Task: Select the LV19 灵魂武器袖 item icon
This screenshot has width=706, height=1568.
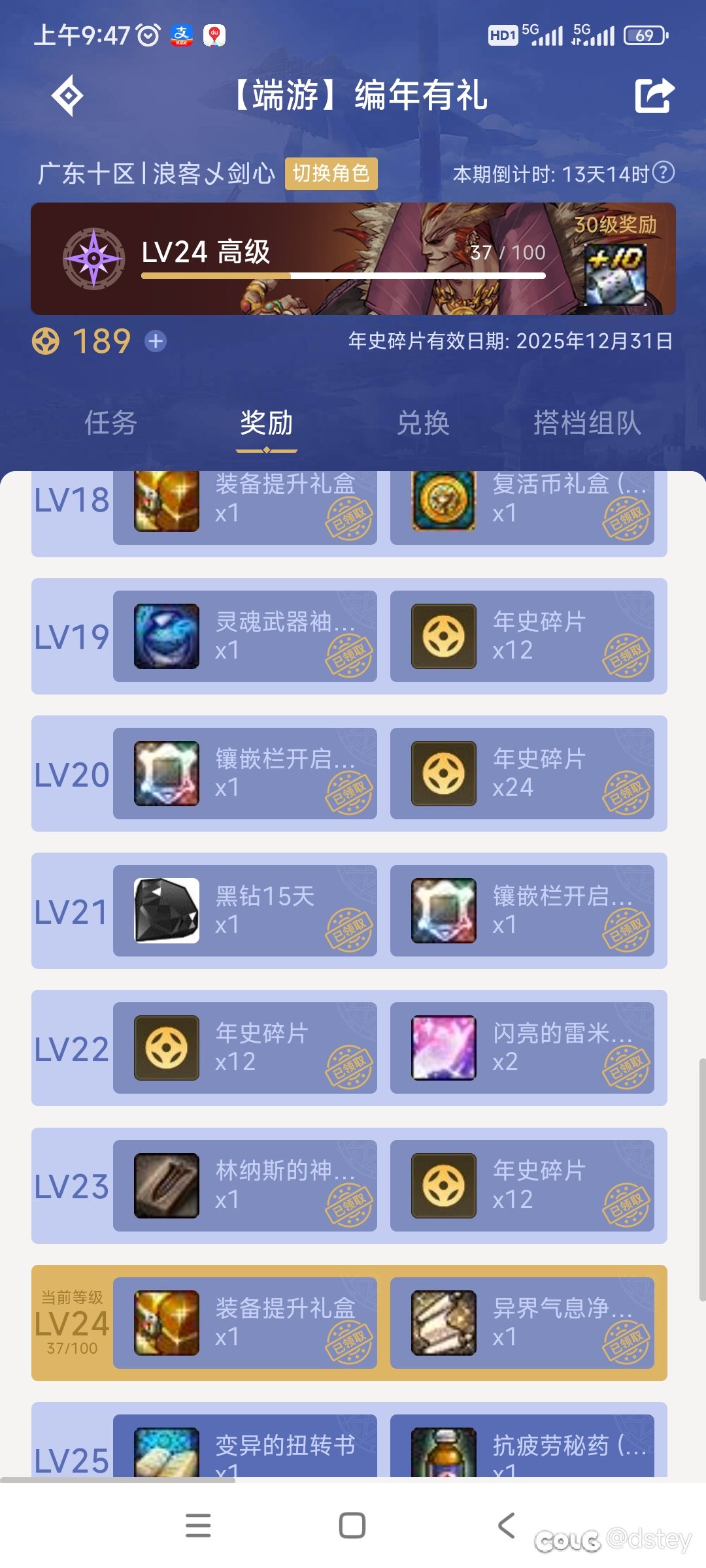Action: (167, 636)
